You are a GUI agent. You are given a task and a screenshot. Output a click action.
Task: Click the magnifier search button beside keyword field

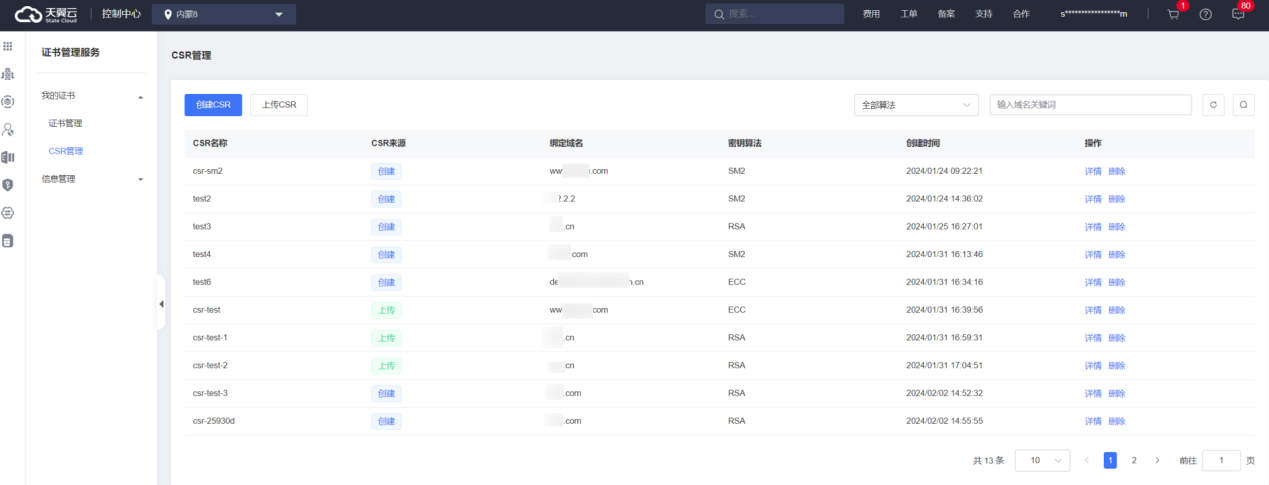[x=1244, y=105]
